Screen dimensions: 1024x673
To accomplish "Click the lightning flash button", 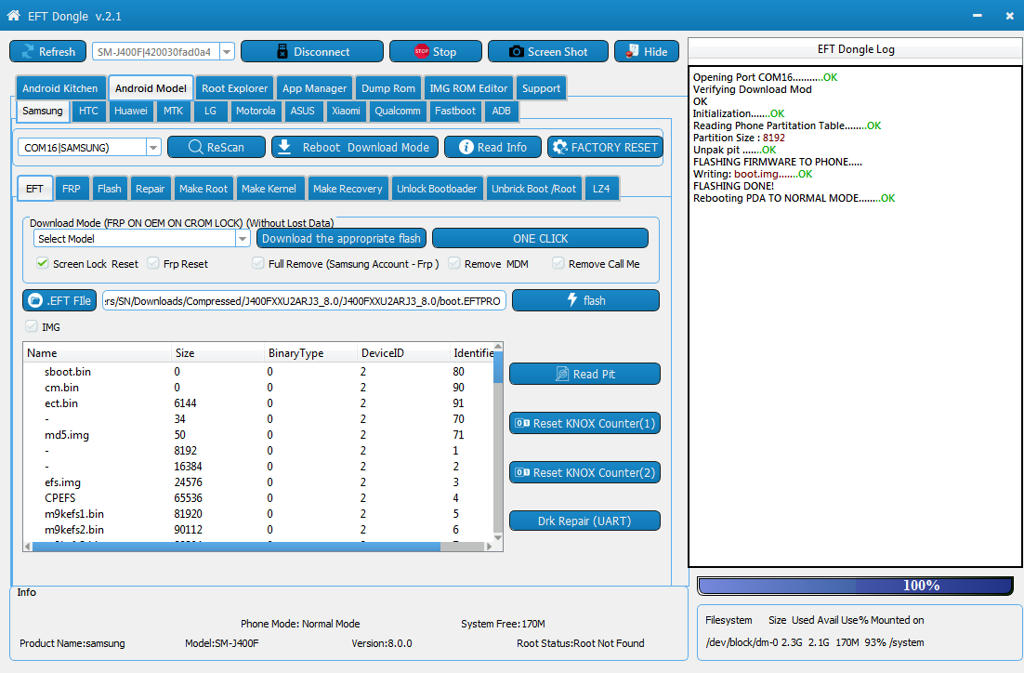I will tap(585, 300).
